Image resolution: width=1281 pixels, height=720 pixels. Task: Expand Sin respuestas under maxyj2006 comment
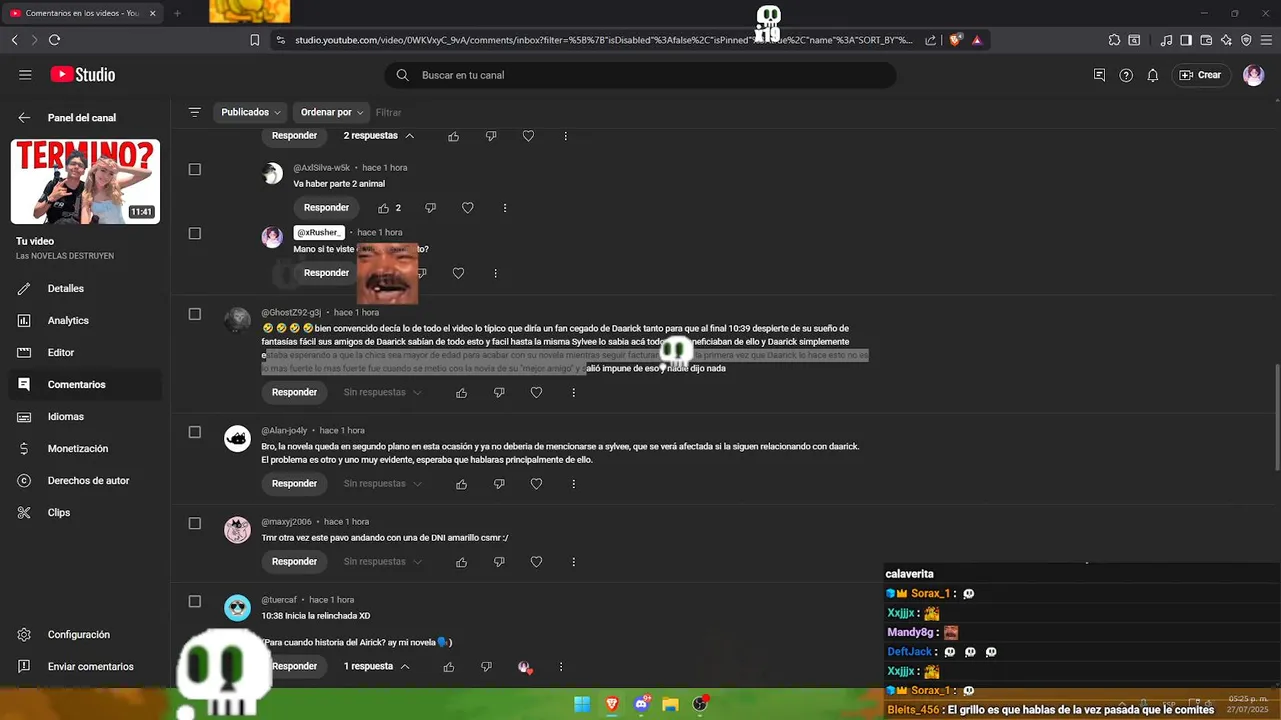[382, 561]
